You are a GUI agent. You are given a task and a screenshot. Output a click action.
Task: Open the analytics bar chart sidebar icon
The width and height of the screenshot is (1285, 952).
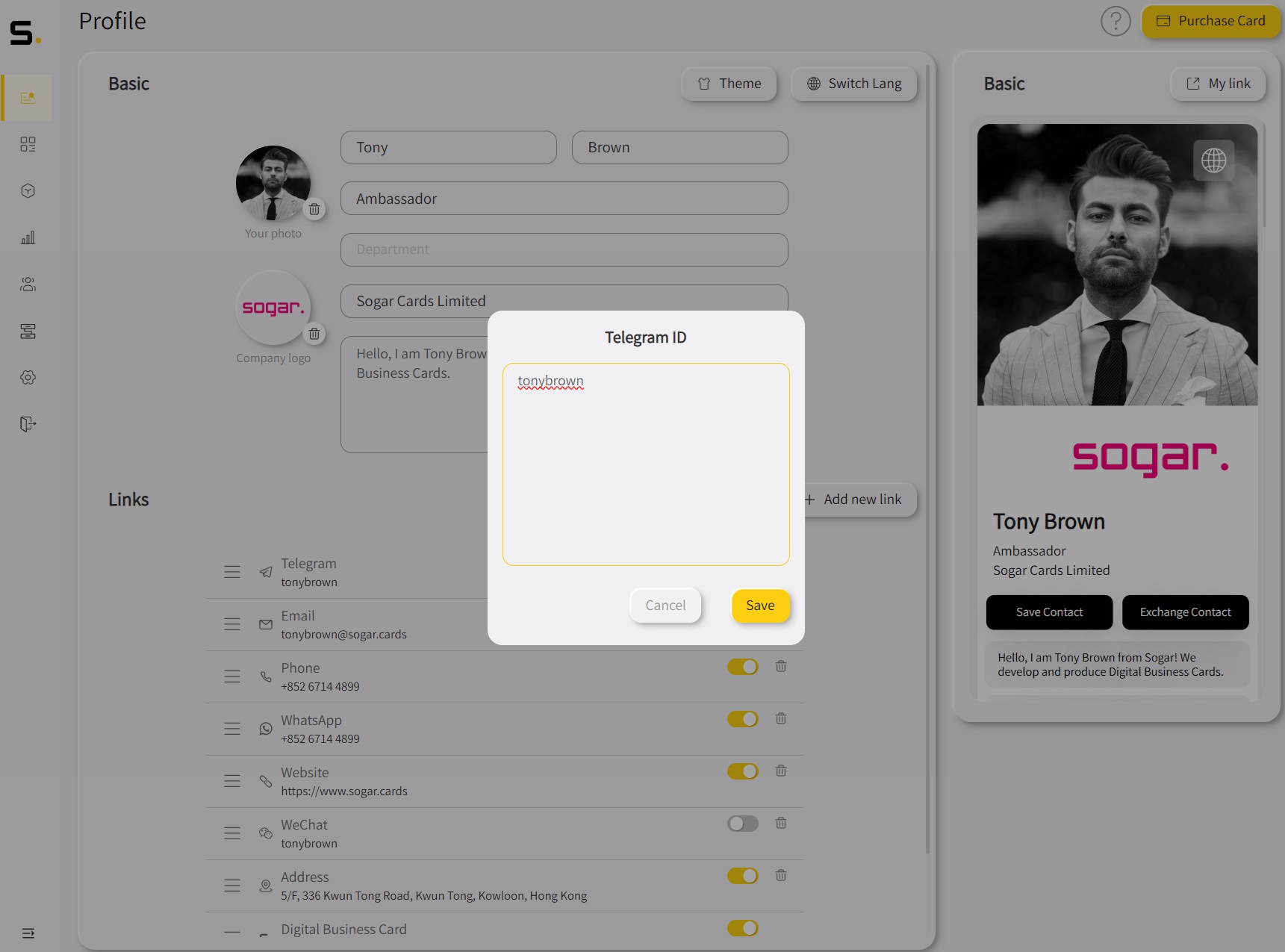[x=28, y=237]
